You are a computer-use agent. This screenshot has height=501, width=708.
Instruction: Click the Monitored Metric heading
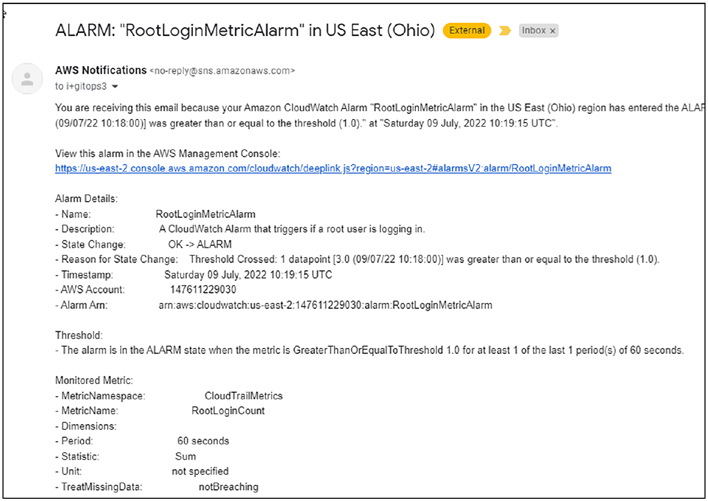point(94,380)
